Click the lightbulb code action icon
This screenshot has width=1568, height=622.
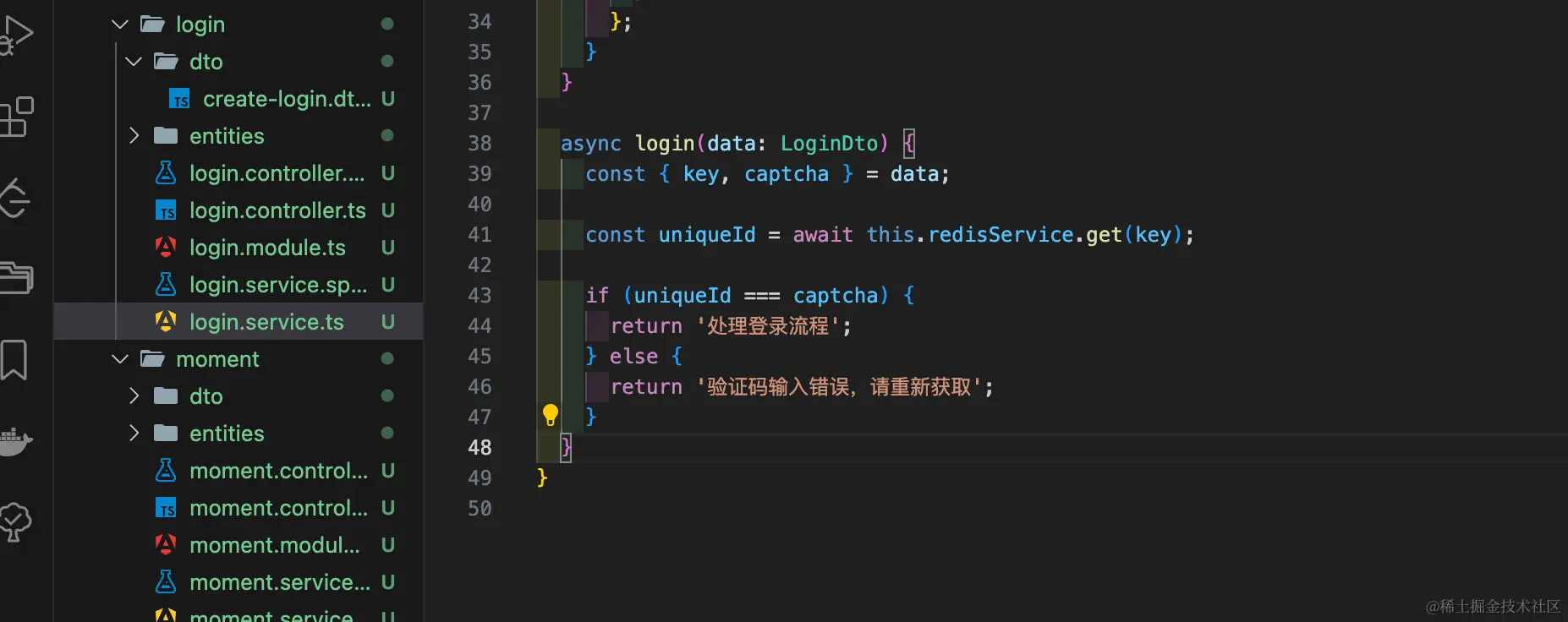pyautogui.click(x=550, y=415)
